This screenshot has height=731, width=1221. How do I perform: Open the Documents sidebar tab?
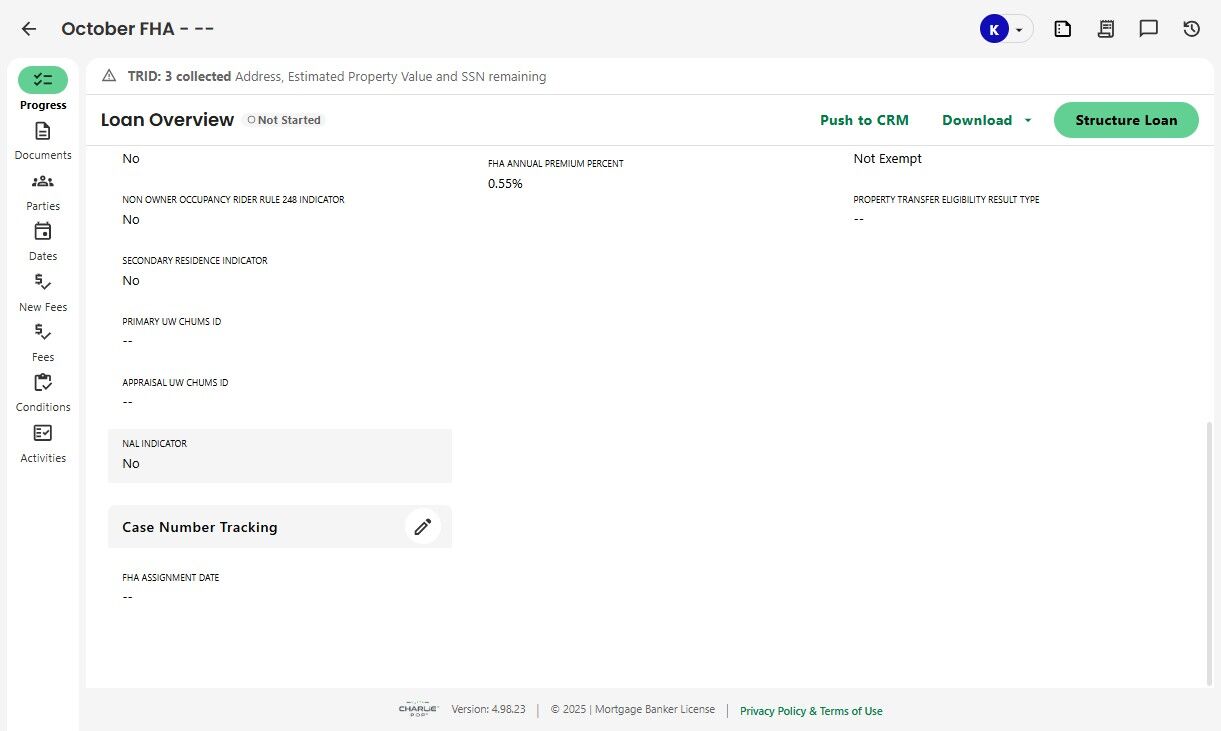pos(43,139)
